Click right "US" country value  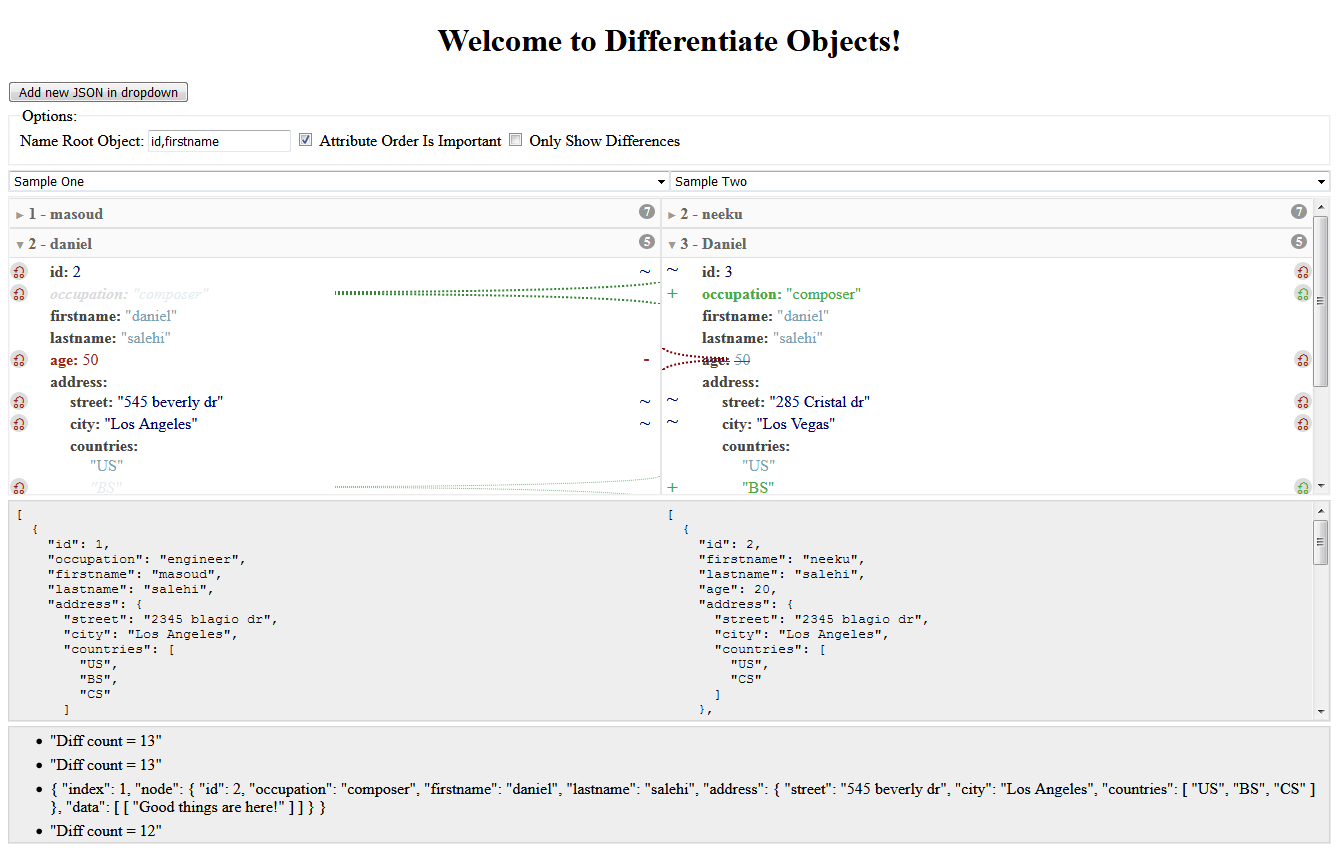point(758,466)
